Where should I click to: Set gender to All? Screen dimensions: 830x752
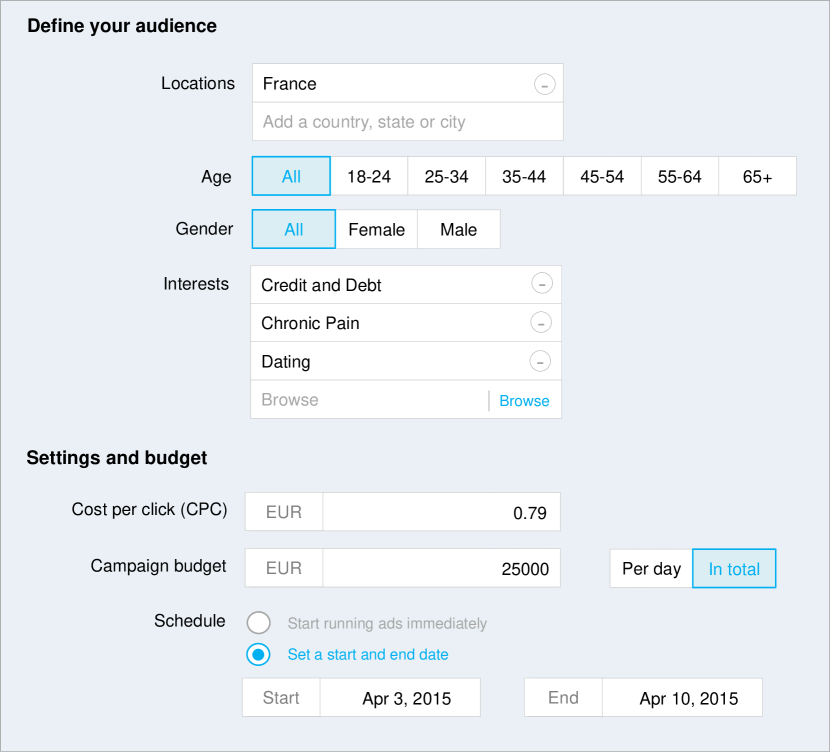[x=294, y=229]
